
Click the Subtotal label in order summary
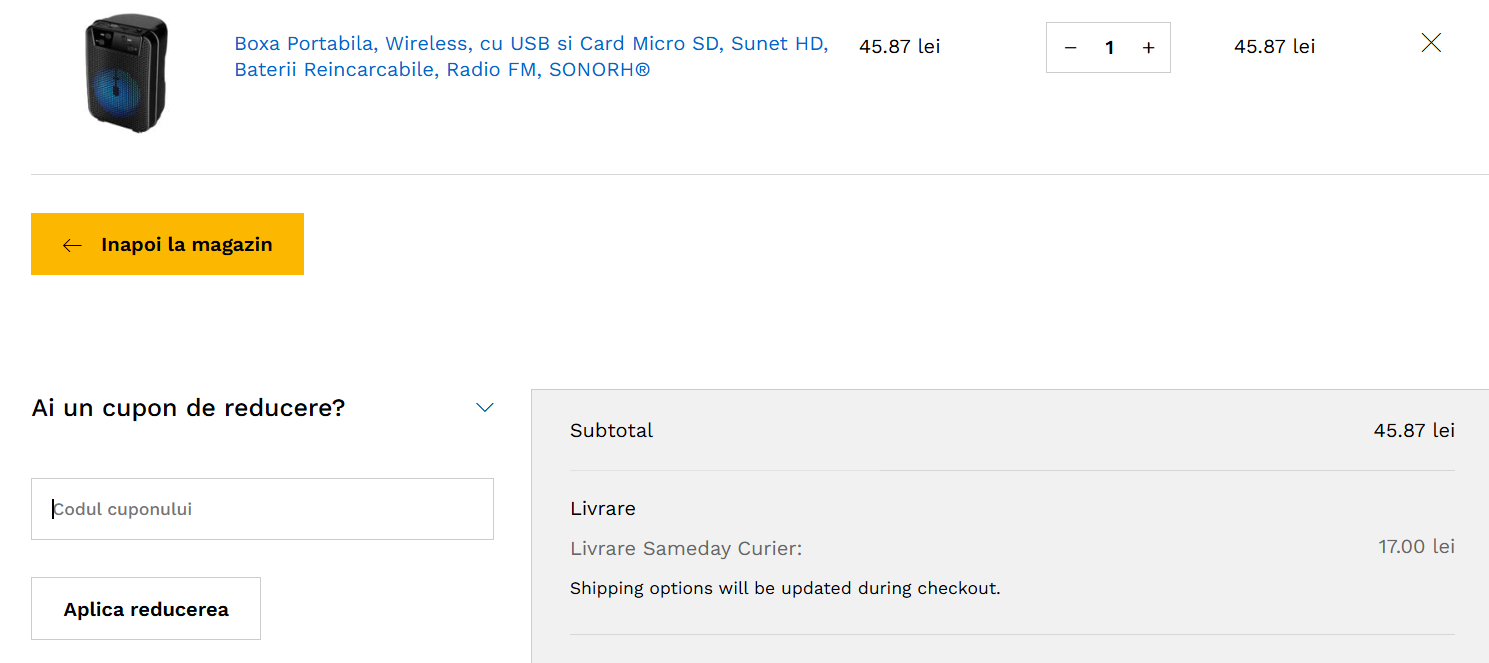coord(611,431)
